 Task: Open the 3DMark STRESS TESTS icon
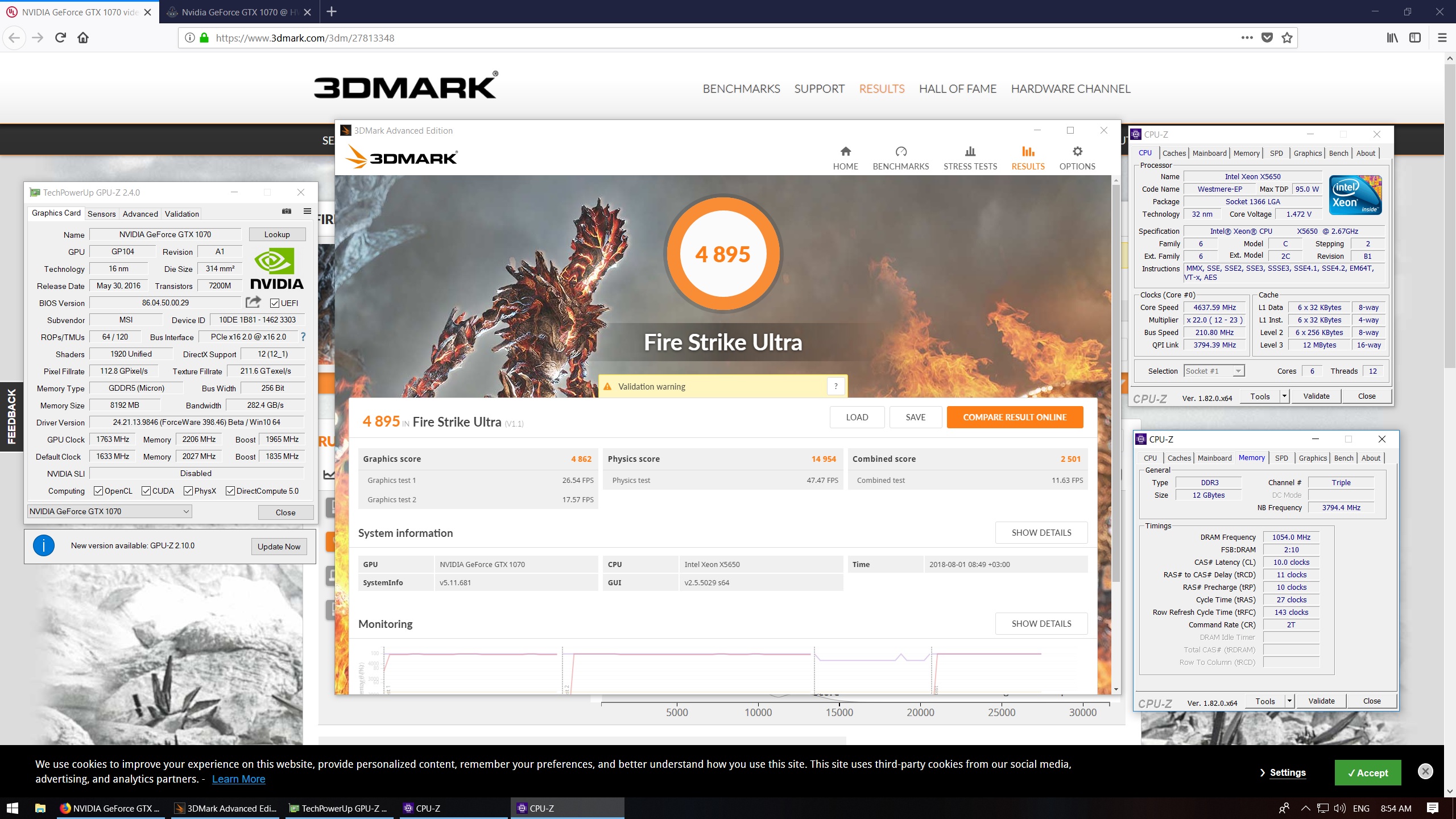pos(970,152)
